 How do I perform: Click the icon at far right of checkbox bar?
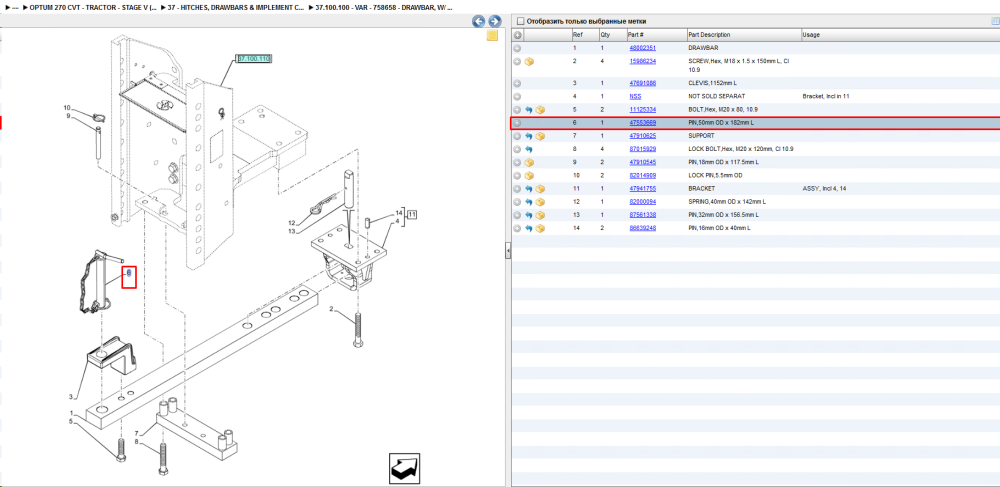pyautogui.click(x=995, y=21)
